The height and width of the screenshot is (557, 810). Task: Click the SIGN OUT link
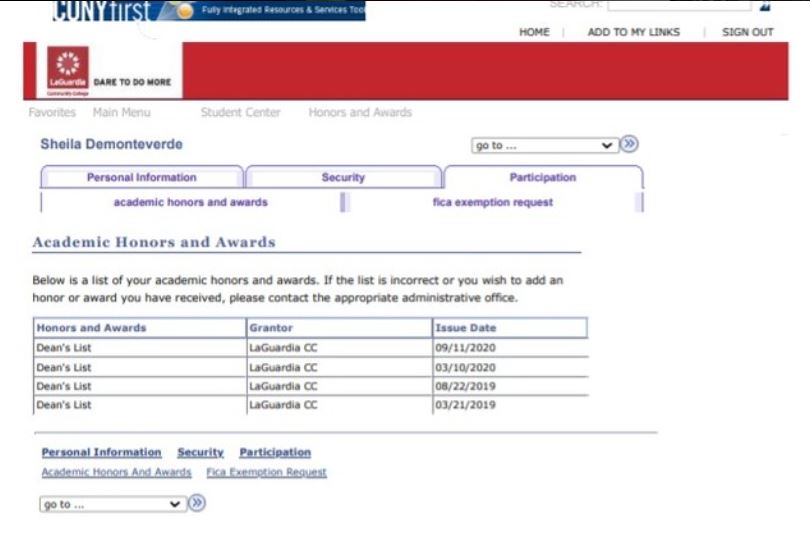coord(747,32)
